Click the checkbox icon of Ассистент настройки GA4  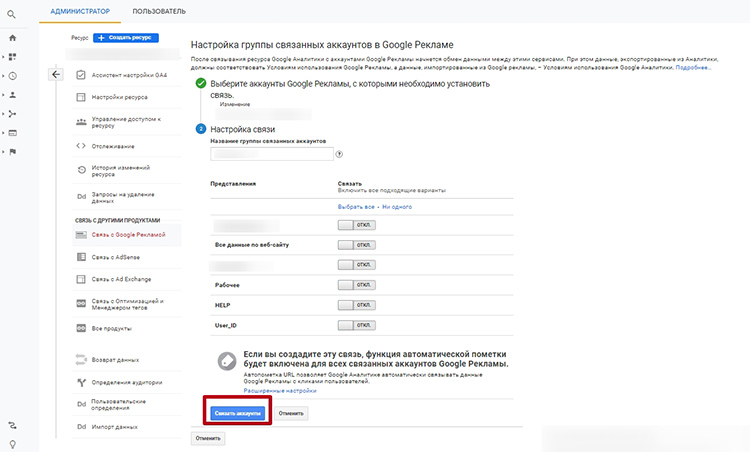click(x=81, y=75)
